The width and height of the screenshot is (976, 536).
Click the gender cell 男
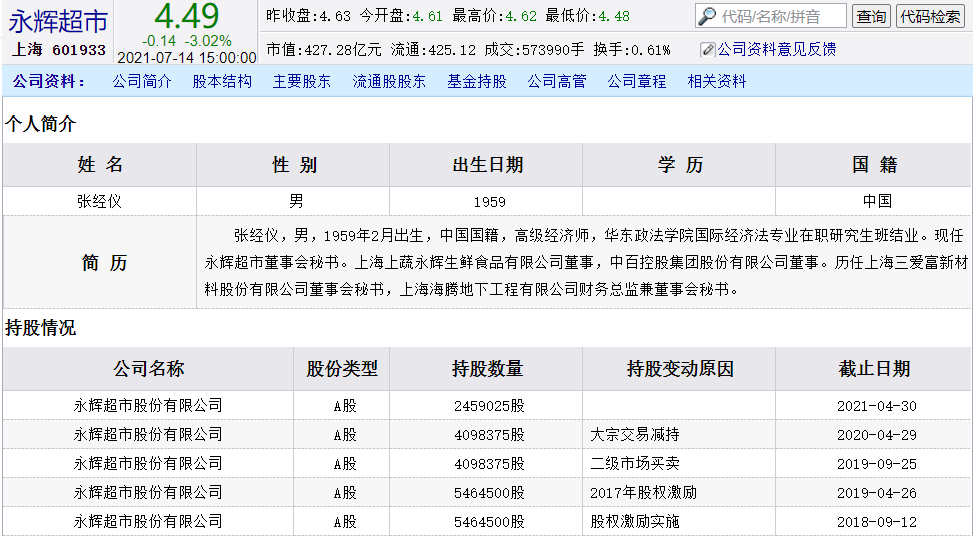coord(296,201)
